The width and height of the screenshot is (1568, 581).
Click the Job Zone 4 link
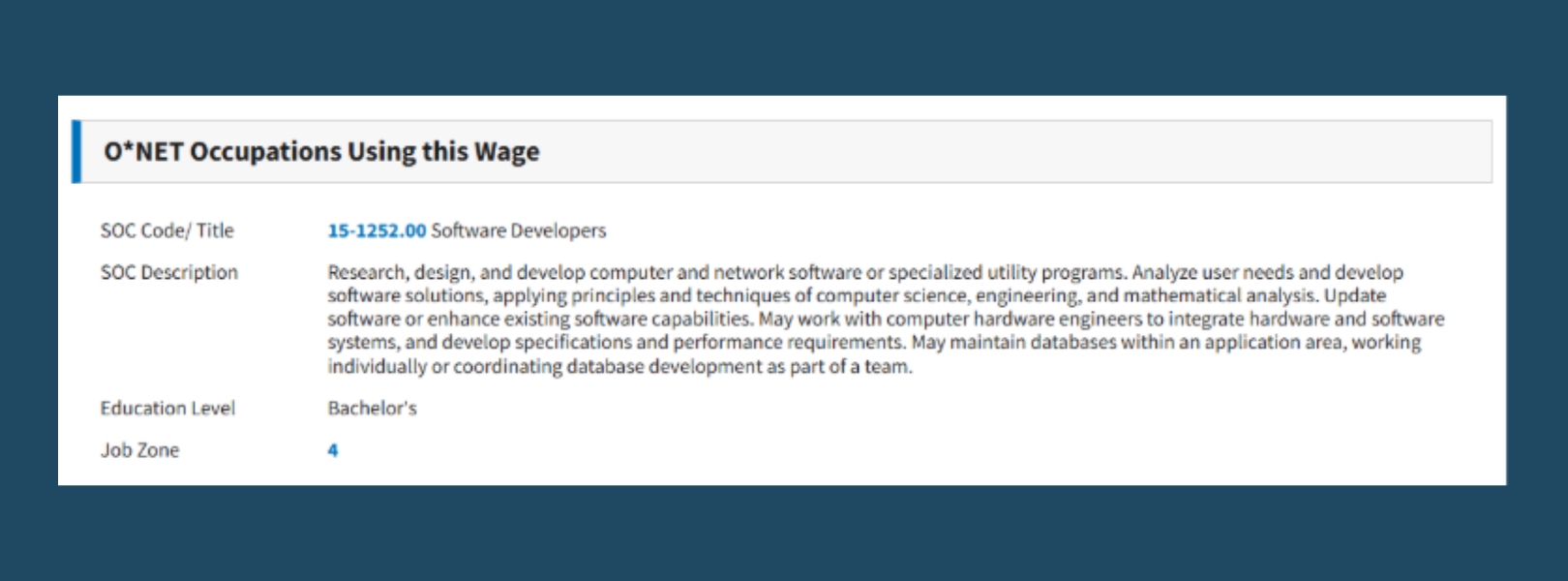[333, 450]
